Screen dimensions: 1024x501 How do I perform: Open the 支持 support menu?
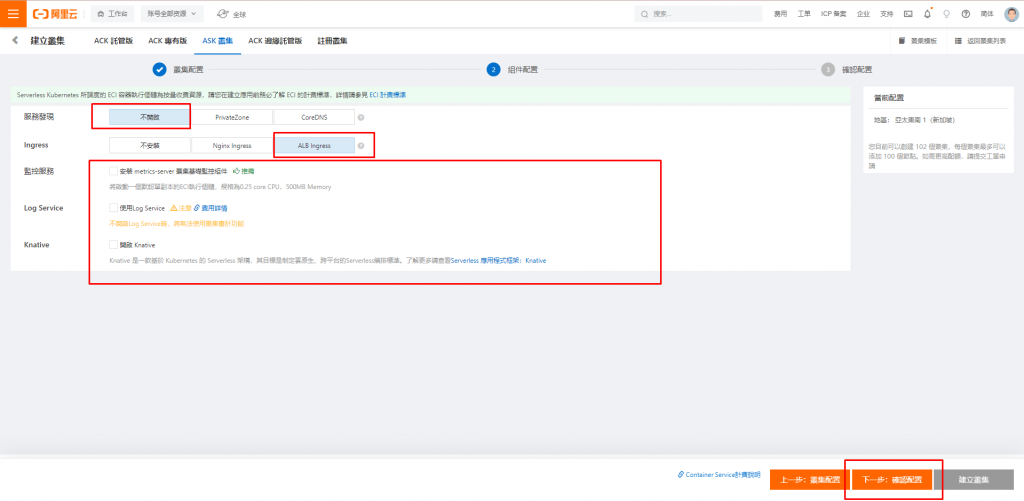pos(886,14)
